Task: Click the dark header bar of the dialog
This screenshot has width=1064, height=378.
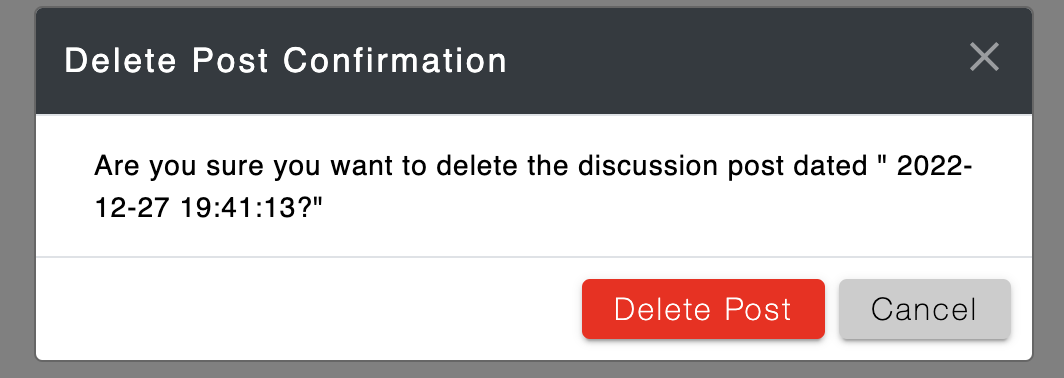Action: 533,60
